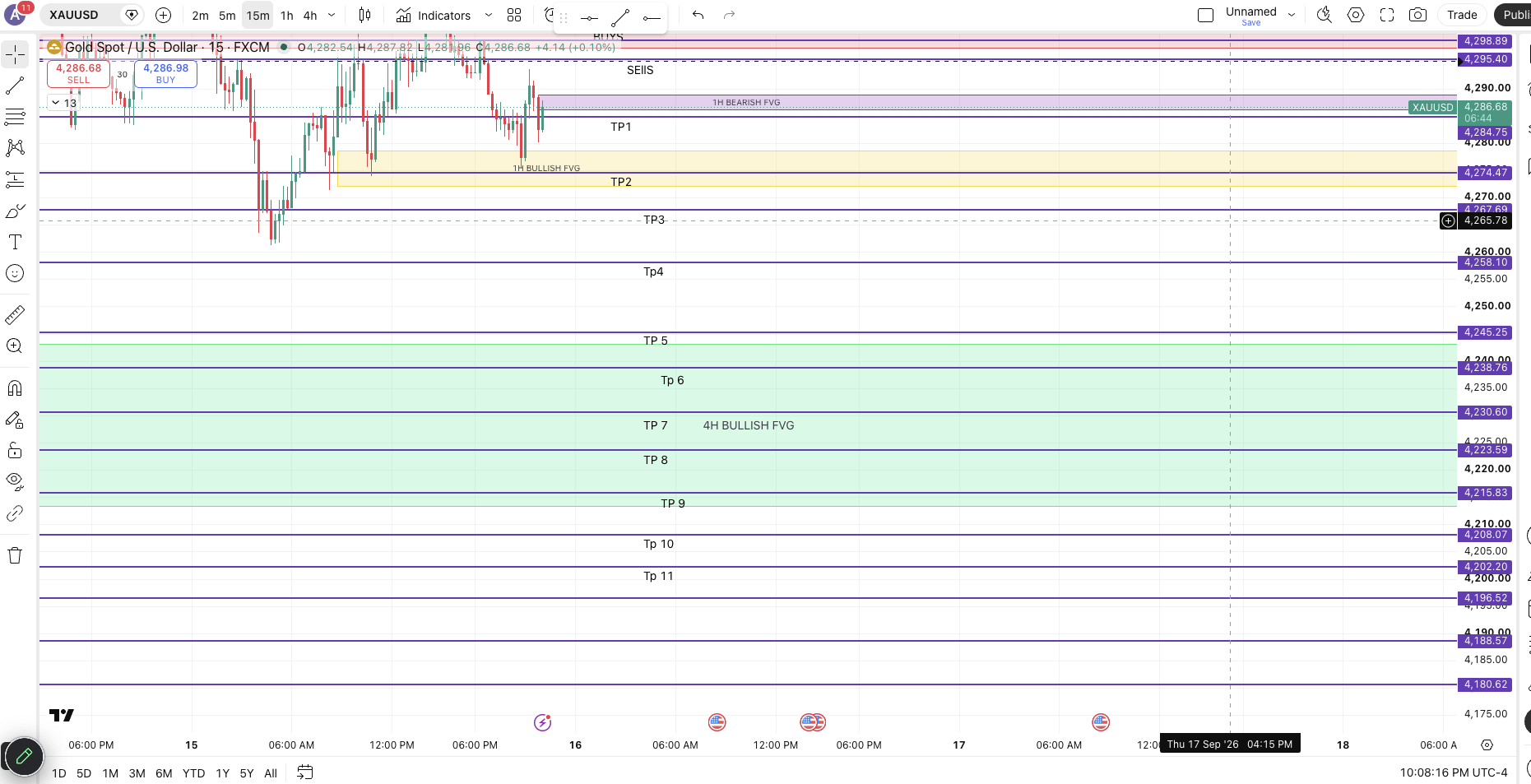Select the crosshair cursor tool
Image resolution: width=1531 pixels, height=784 pixels.
(15, 55)
